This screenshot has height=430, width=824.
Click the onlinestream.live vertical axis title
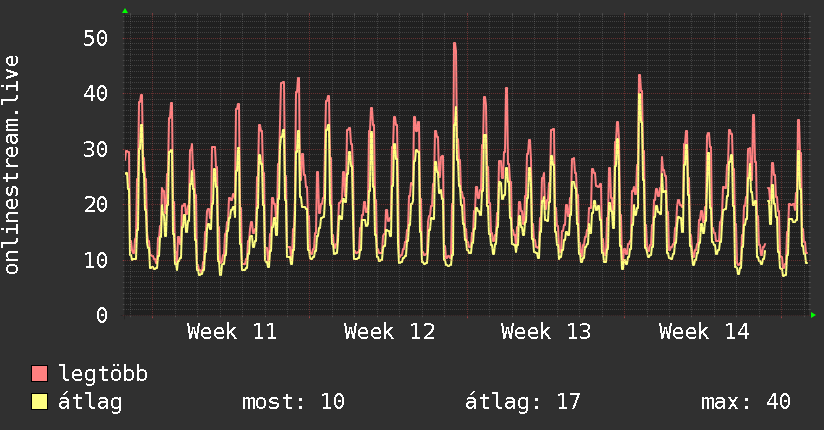tap(12, 165)
